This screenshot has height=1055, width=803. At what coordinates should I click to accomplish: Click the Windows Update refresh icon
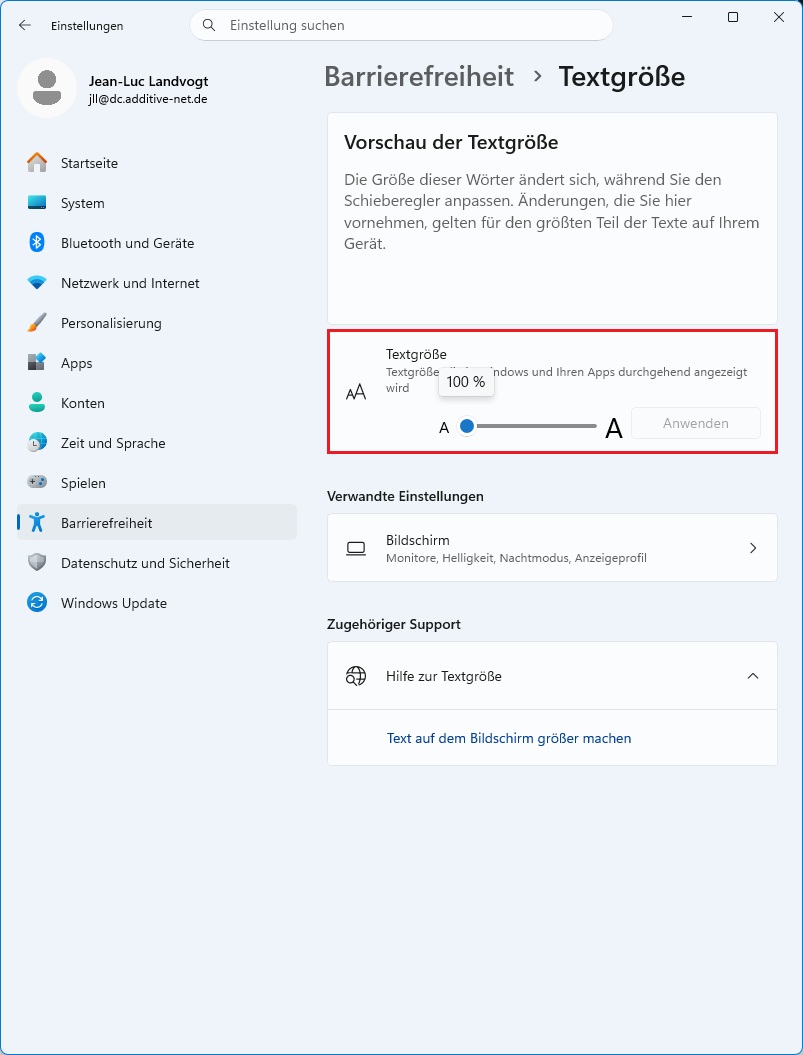36,603
